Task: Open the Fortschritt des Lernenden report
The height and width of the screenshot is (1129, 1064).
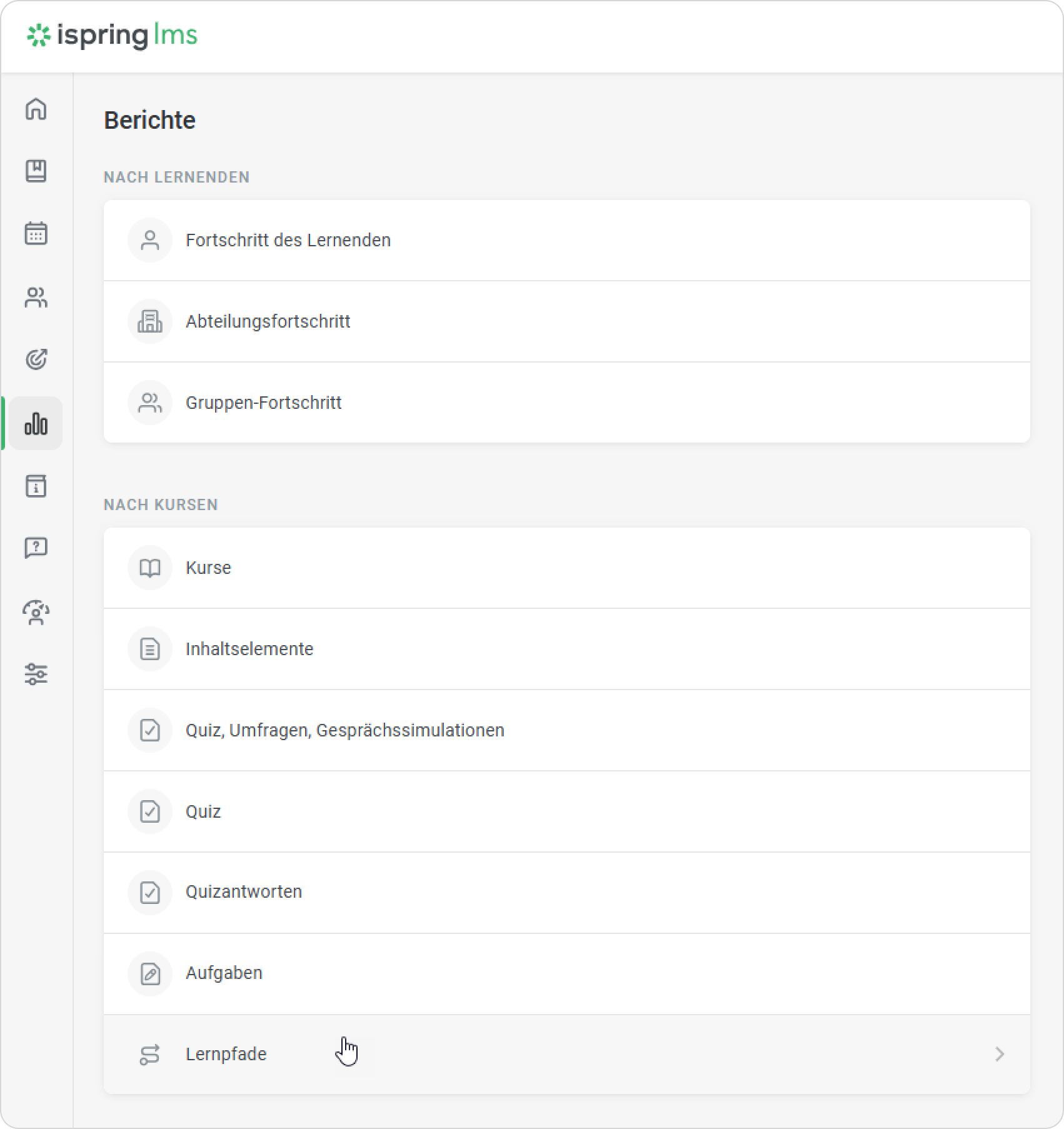Action: pos(288,241)
